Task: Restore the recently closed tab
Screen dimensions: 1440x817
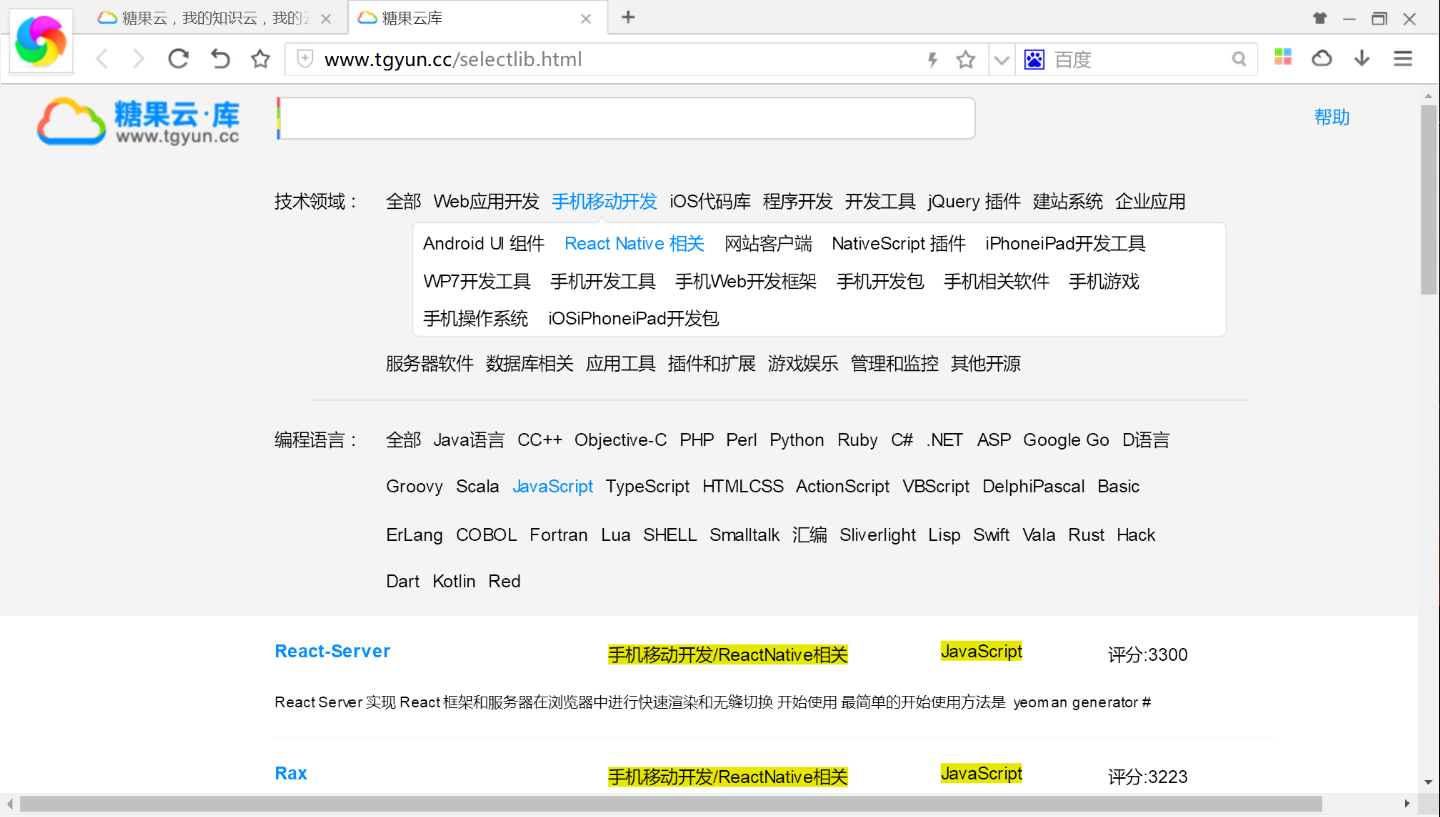Action: coord(220,59)
